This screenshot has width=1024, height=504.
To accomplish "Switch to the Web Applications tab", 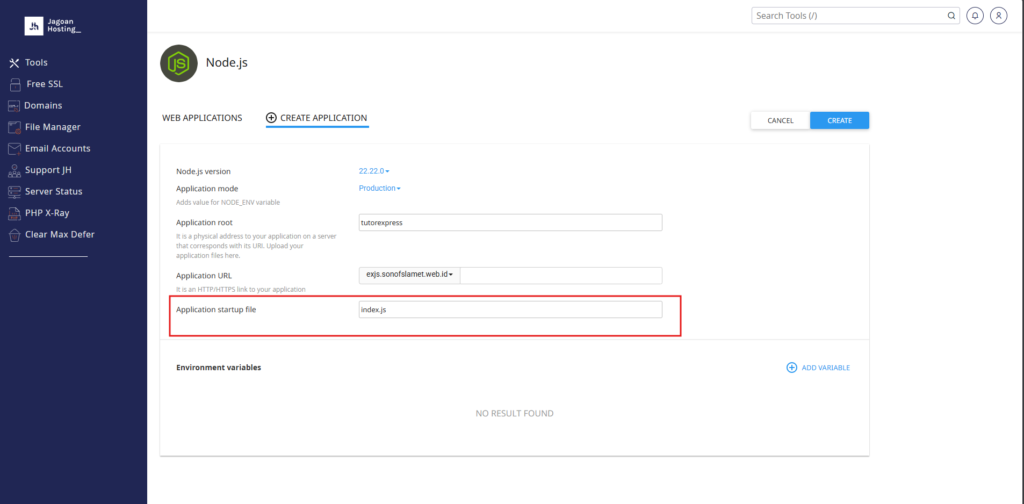I will point(202,118).
